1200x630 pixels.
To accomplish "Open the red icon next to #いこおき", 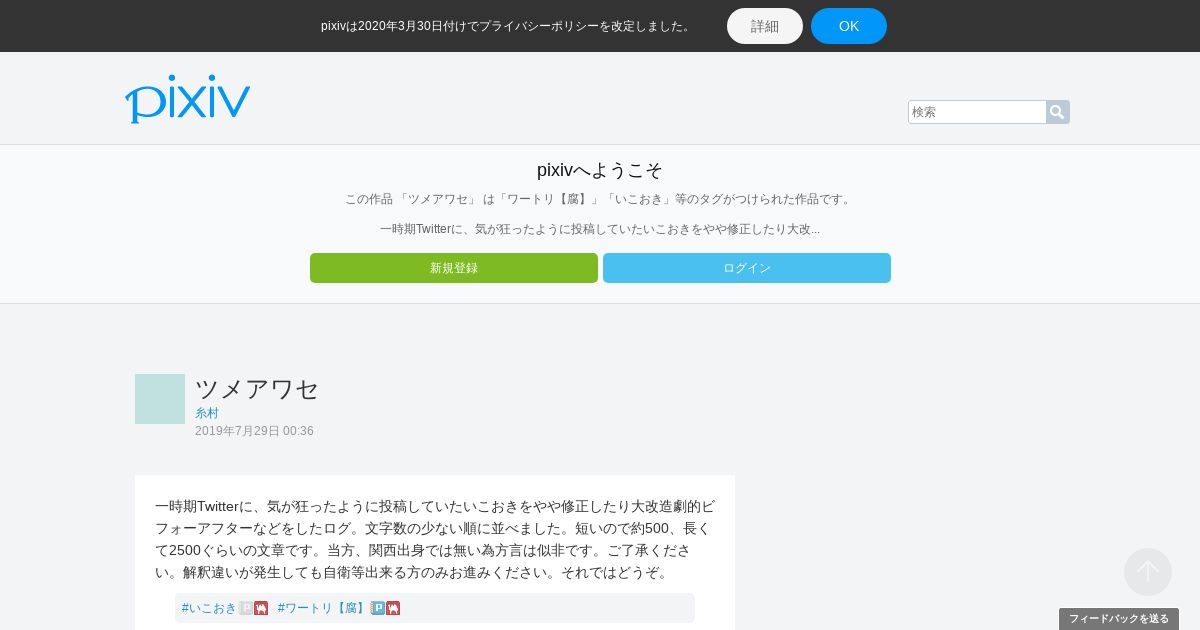I will [x=261, y=608].
